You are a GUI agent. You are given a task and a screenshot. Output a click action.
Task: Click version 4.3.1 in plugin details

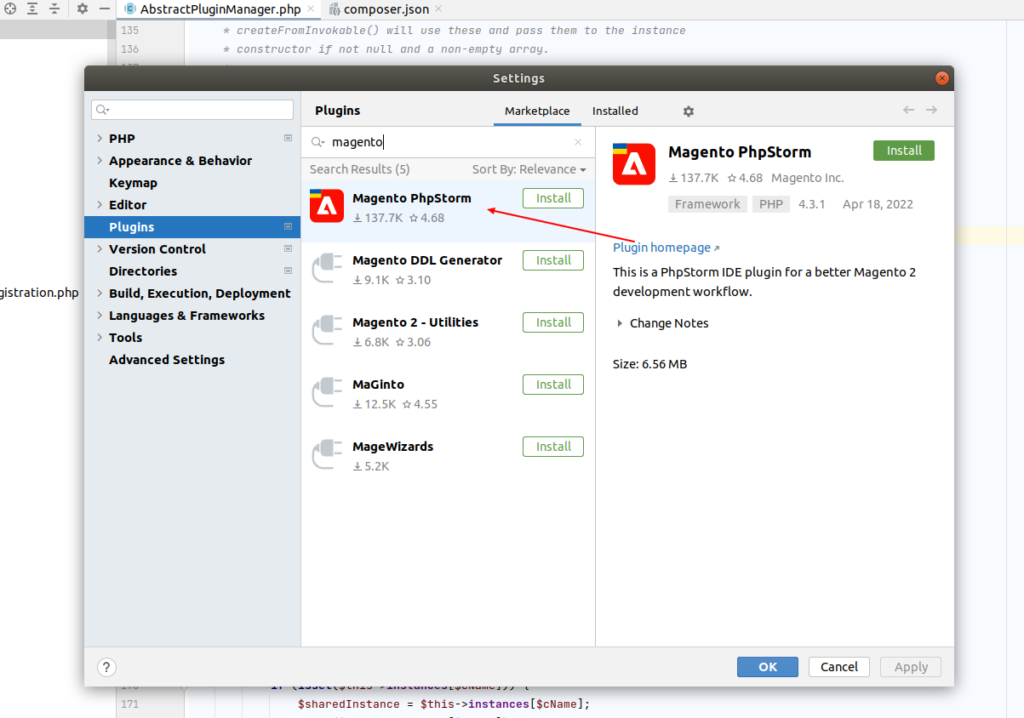812,204
